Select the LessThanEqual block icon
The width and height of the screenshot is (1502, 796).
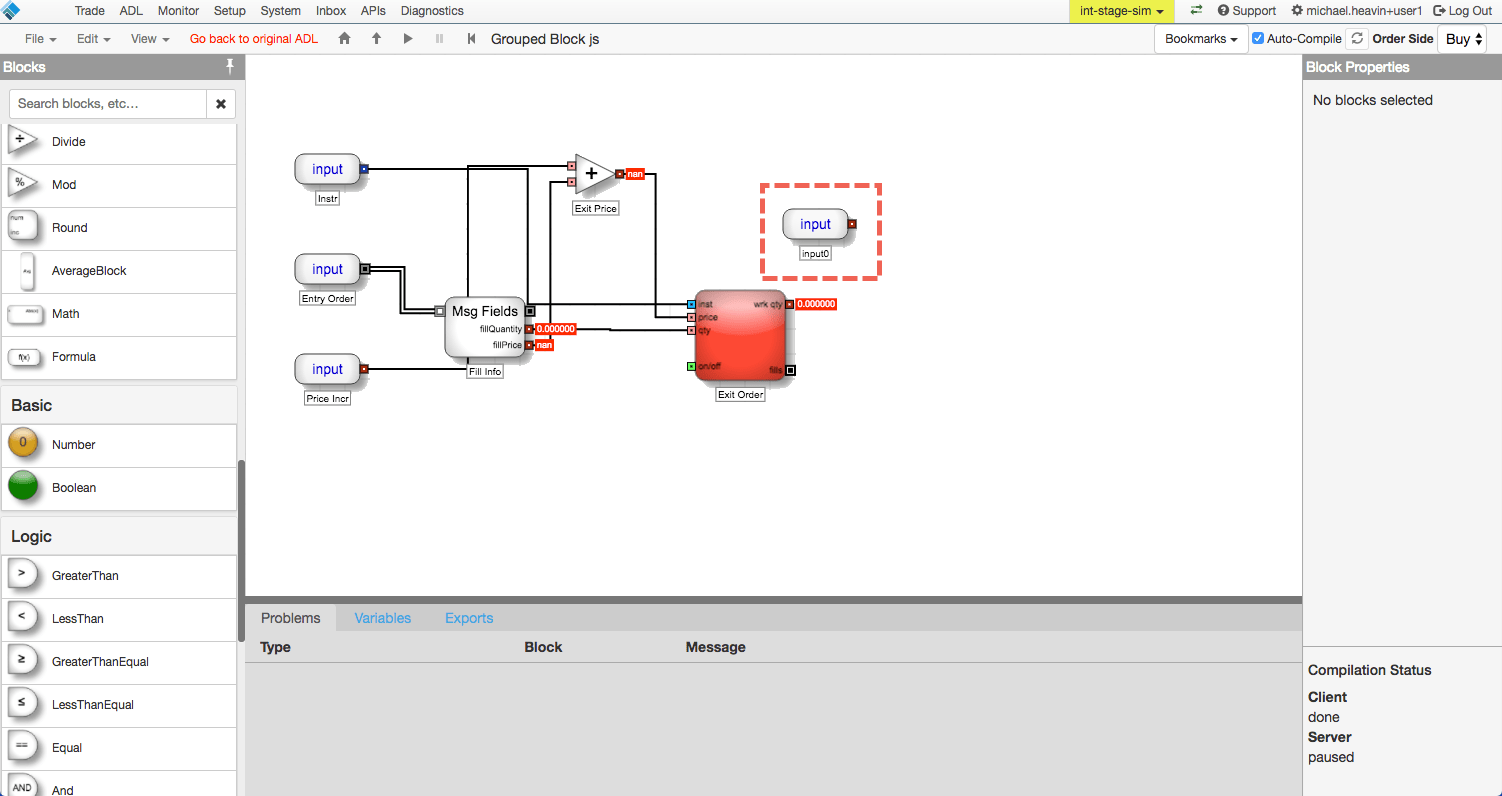coord(22,704)
